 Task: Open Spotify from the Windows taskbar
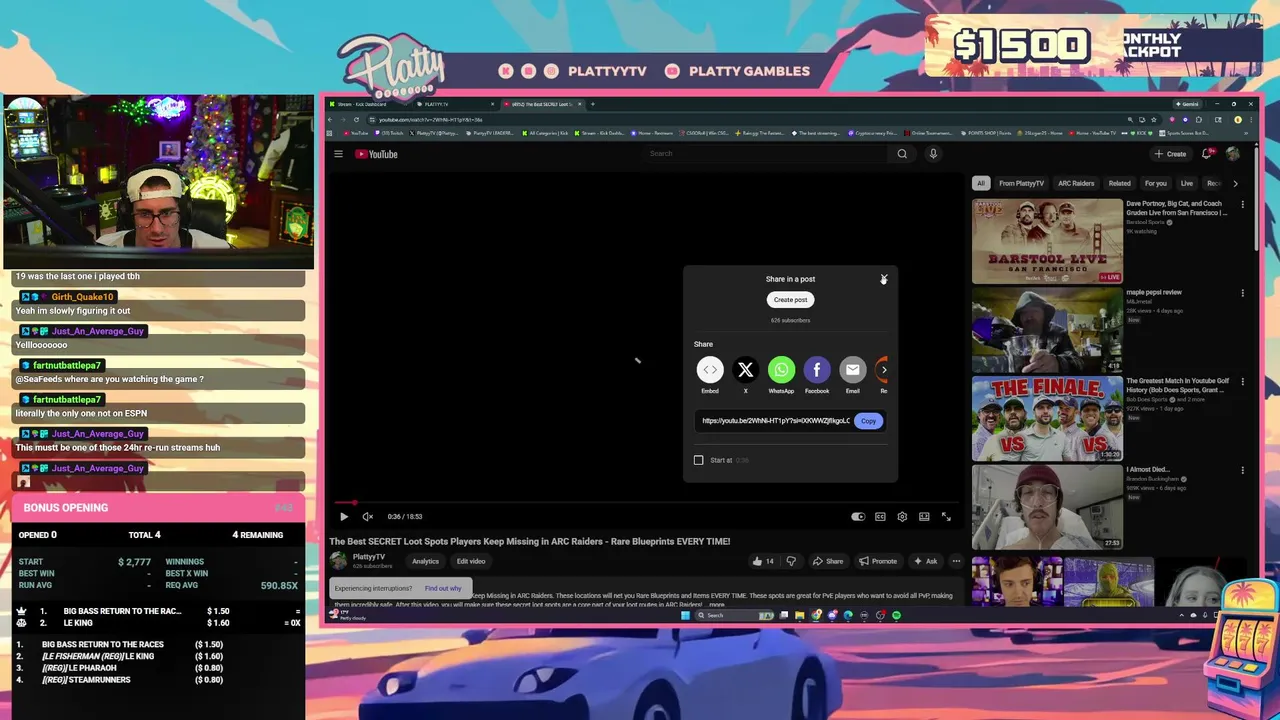tap(896, 615)
